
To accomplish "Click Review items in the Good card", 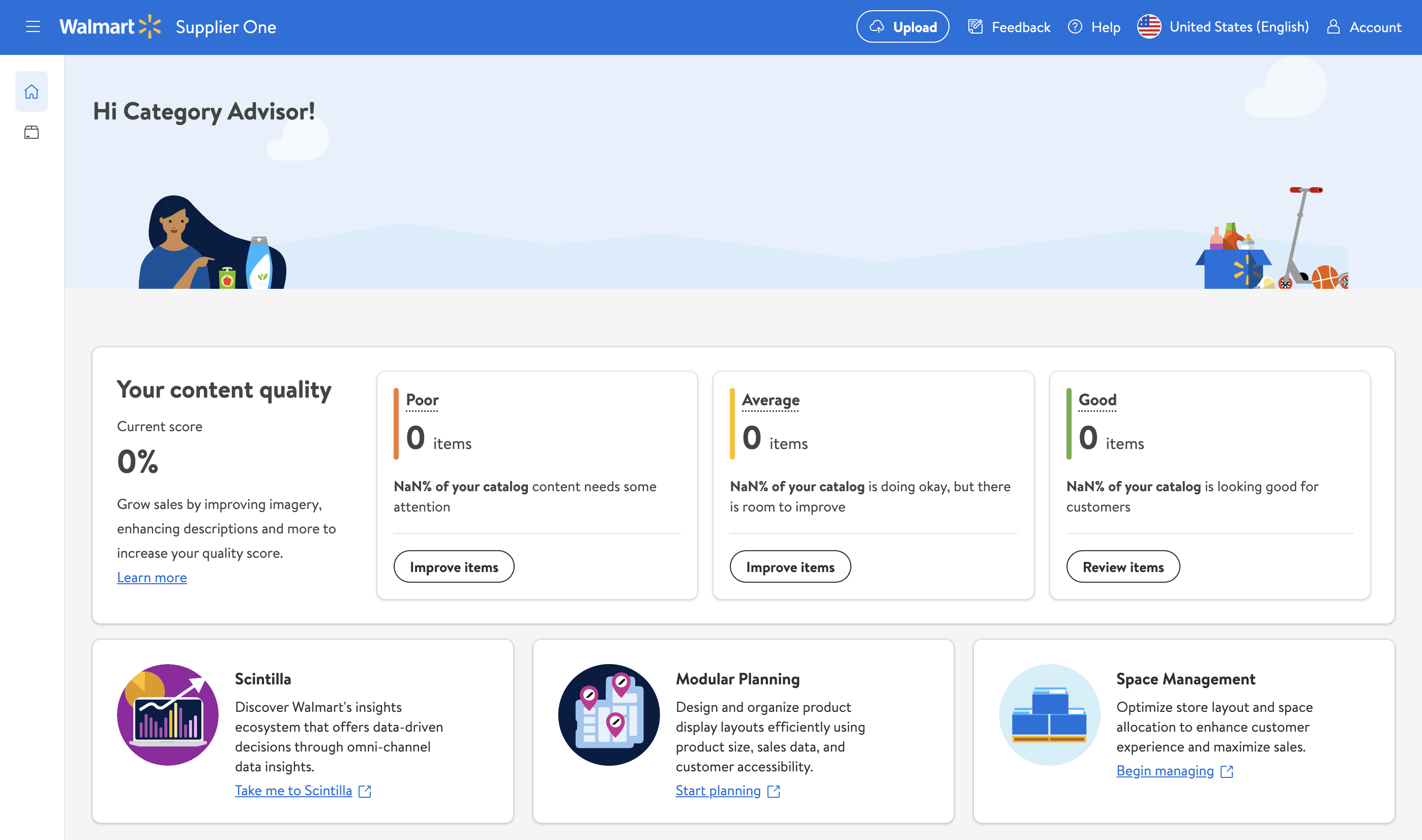I will pyautogui.click(x=1123, y=566).
